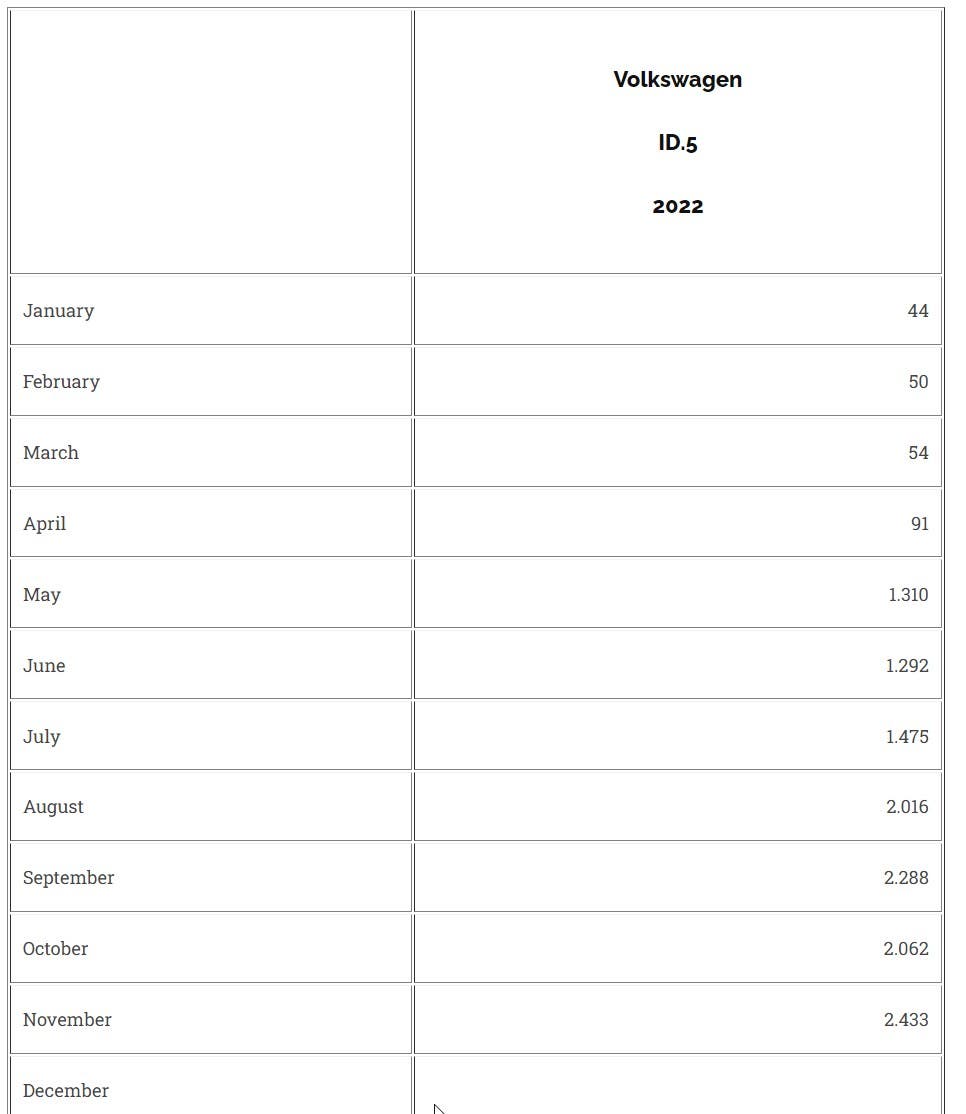Click the March value 54

coord(917,453)
